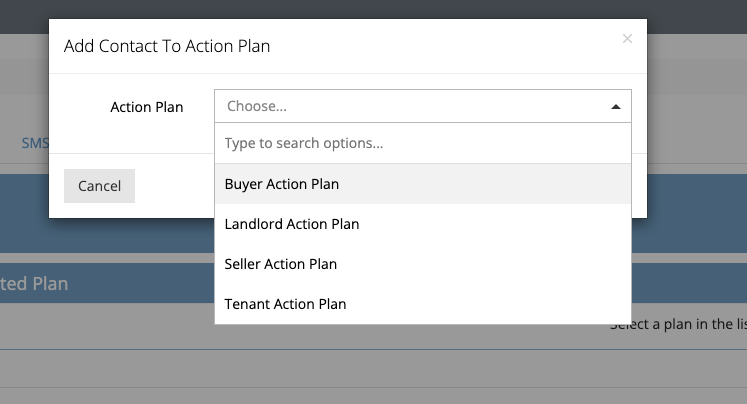
Task: Click the 'Add Contact To Action Plan' title
Action: pos(167,46)
